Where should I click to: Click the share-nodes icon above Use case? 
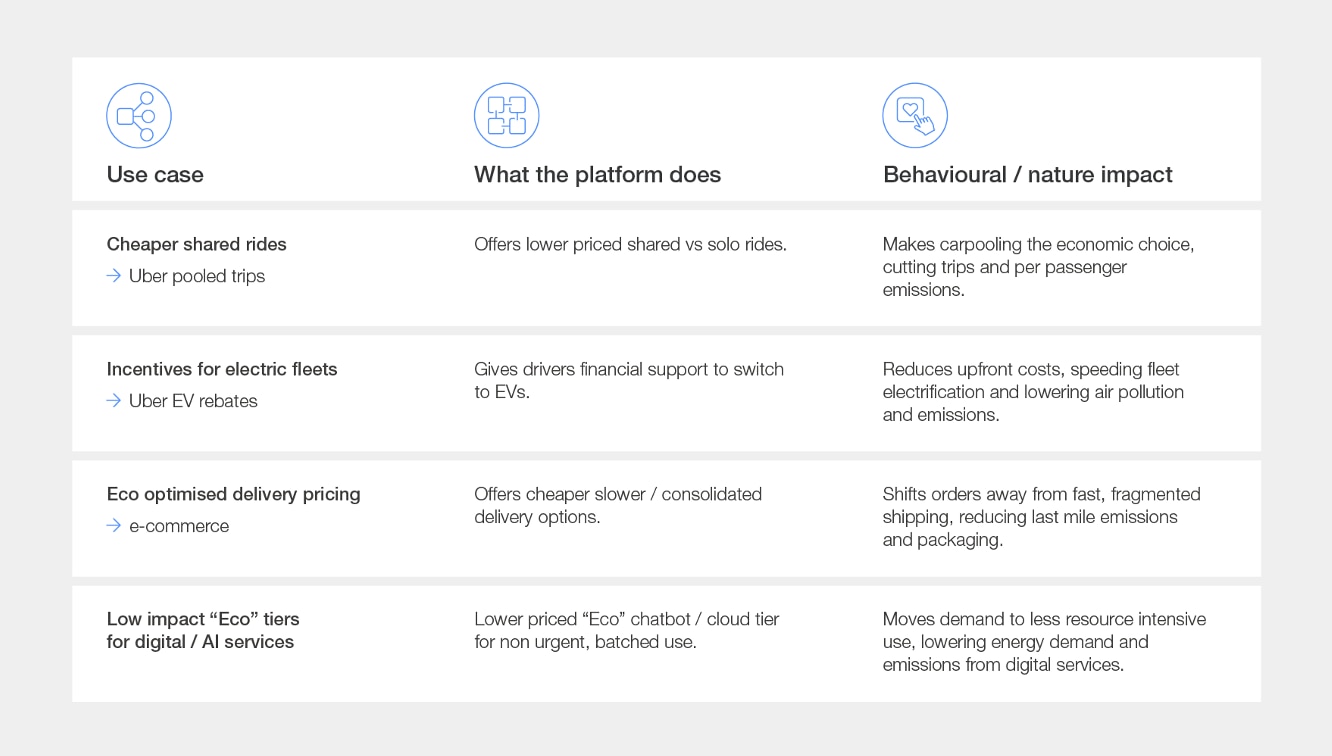(139, 116)
